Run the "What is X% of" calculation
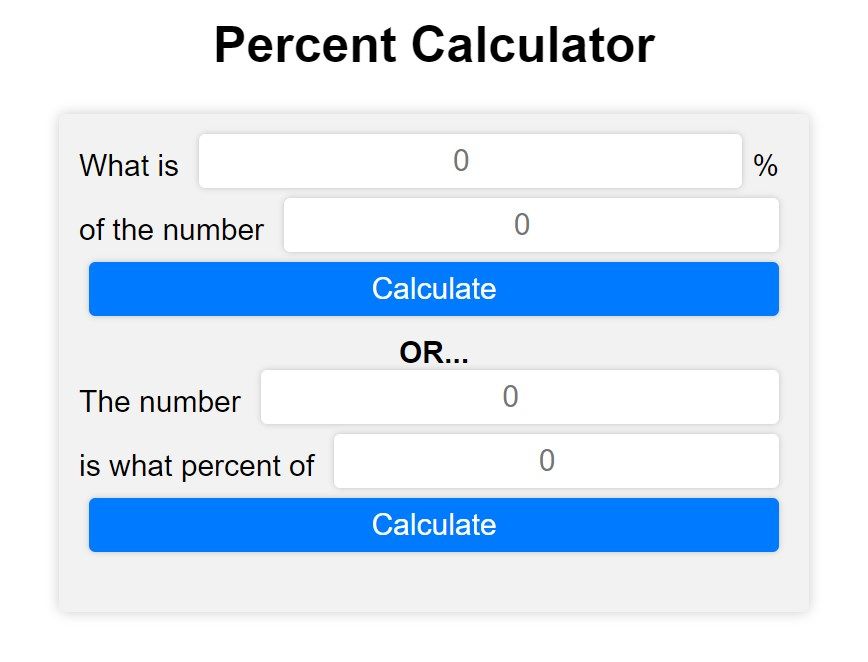Viewport: 868px width, 662px height. click(434, 289)
